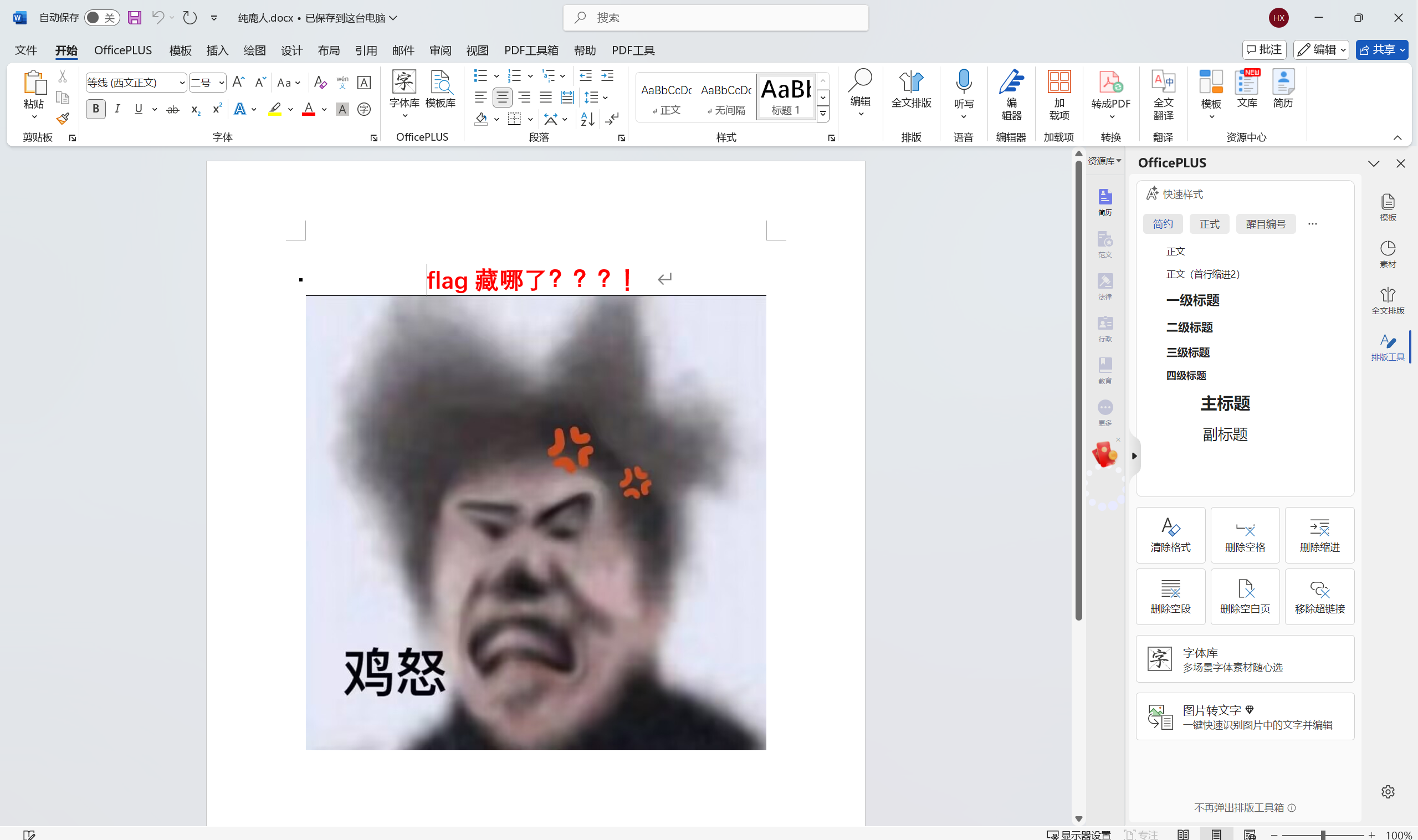Screen dimensions: 1418x840
Task: Toggle Center alignment
Action: click(x=502, y=98)
